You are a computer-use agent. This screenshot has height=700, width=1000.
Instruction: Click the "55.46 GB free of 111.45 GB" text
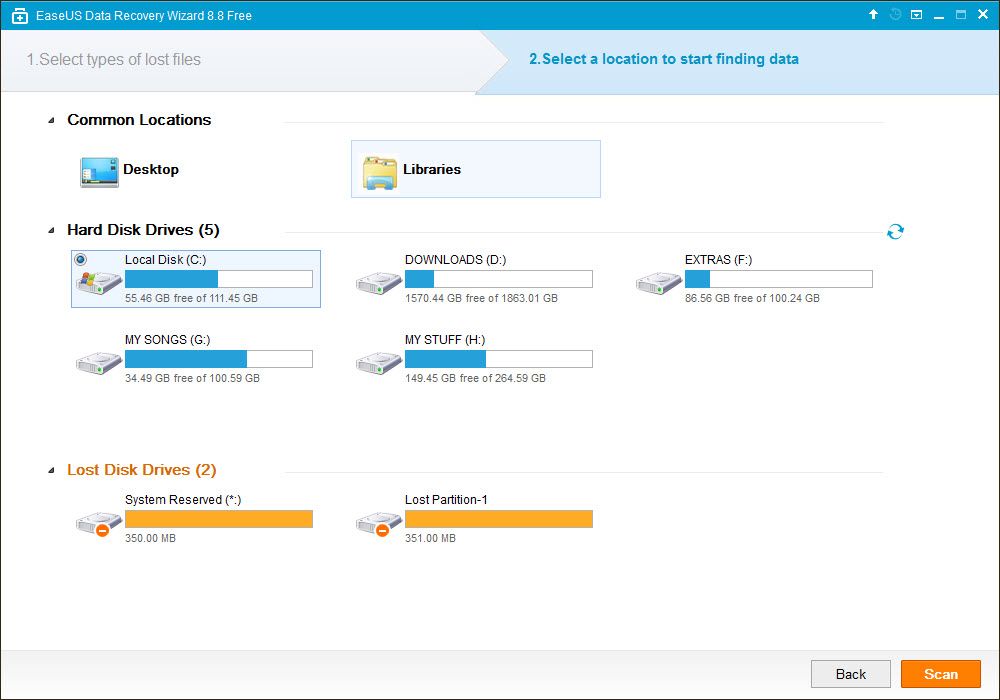coord(191,298)
